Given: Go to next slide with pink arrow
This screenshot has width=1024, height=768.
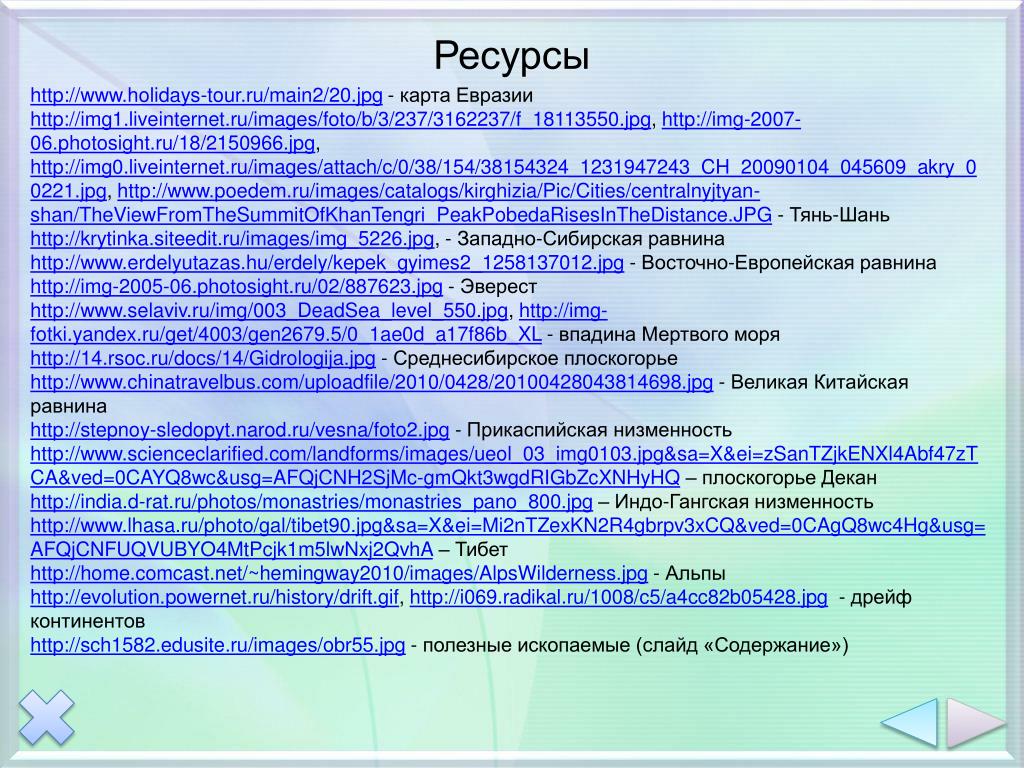Looking at the screenshot, I should click(x=976, y=722).
